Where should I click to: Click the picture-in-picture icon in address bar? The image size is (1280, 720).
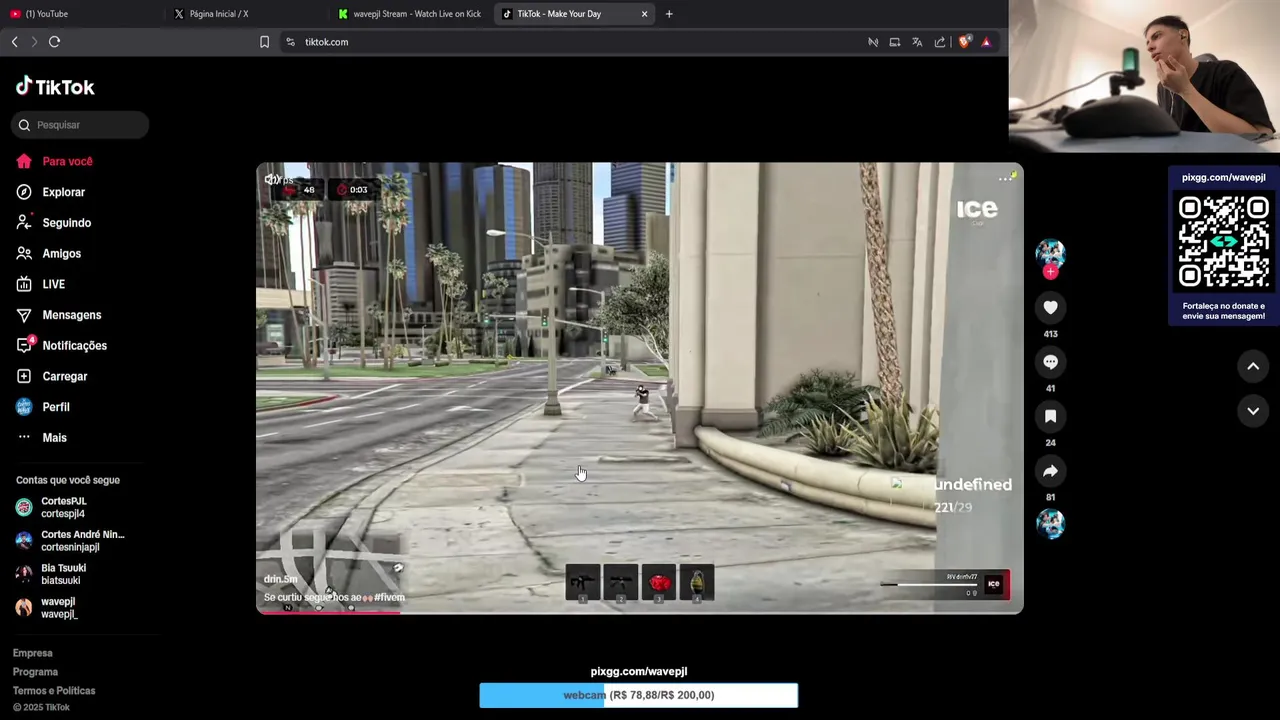click(x=895, y=42)
